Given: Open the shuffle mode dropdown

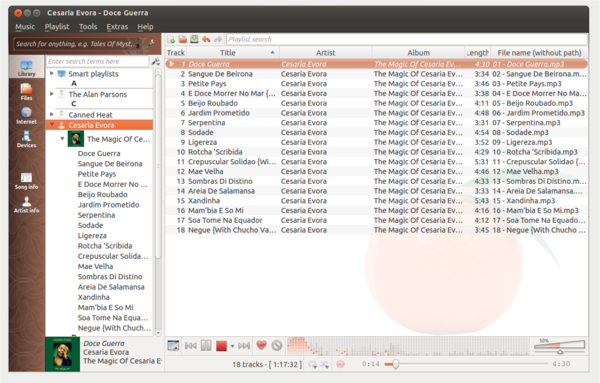Looking at the screenshot, I should [x=324, y=364].
